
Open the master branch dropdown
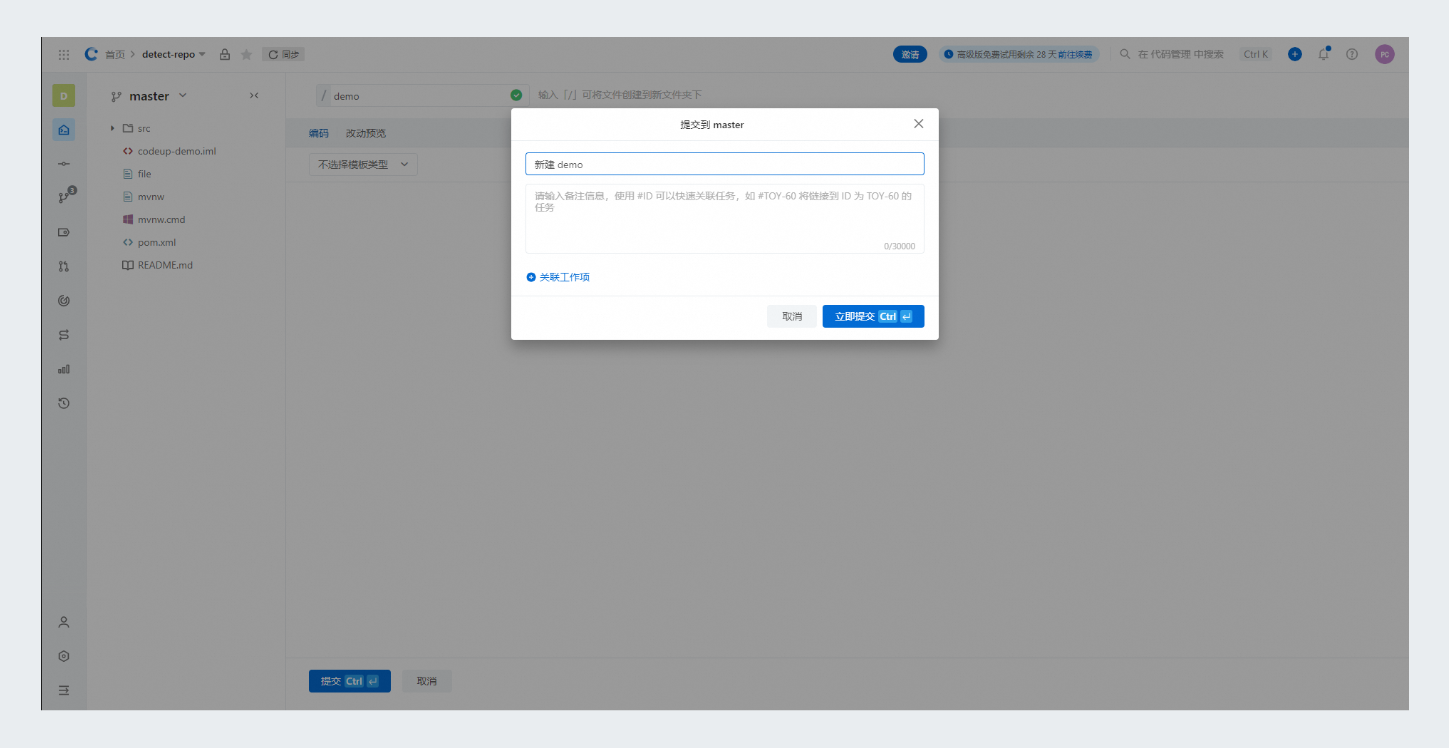click(x=149, y=96)
